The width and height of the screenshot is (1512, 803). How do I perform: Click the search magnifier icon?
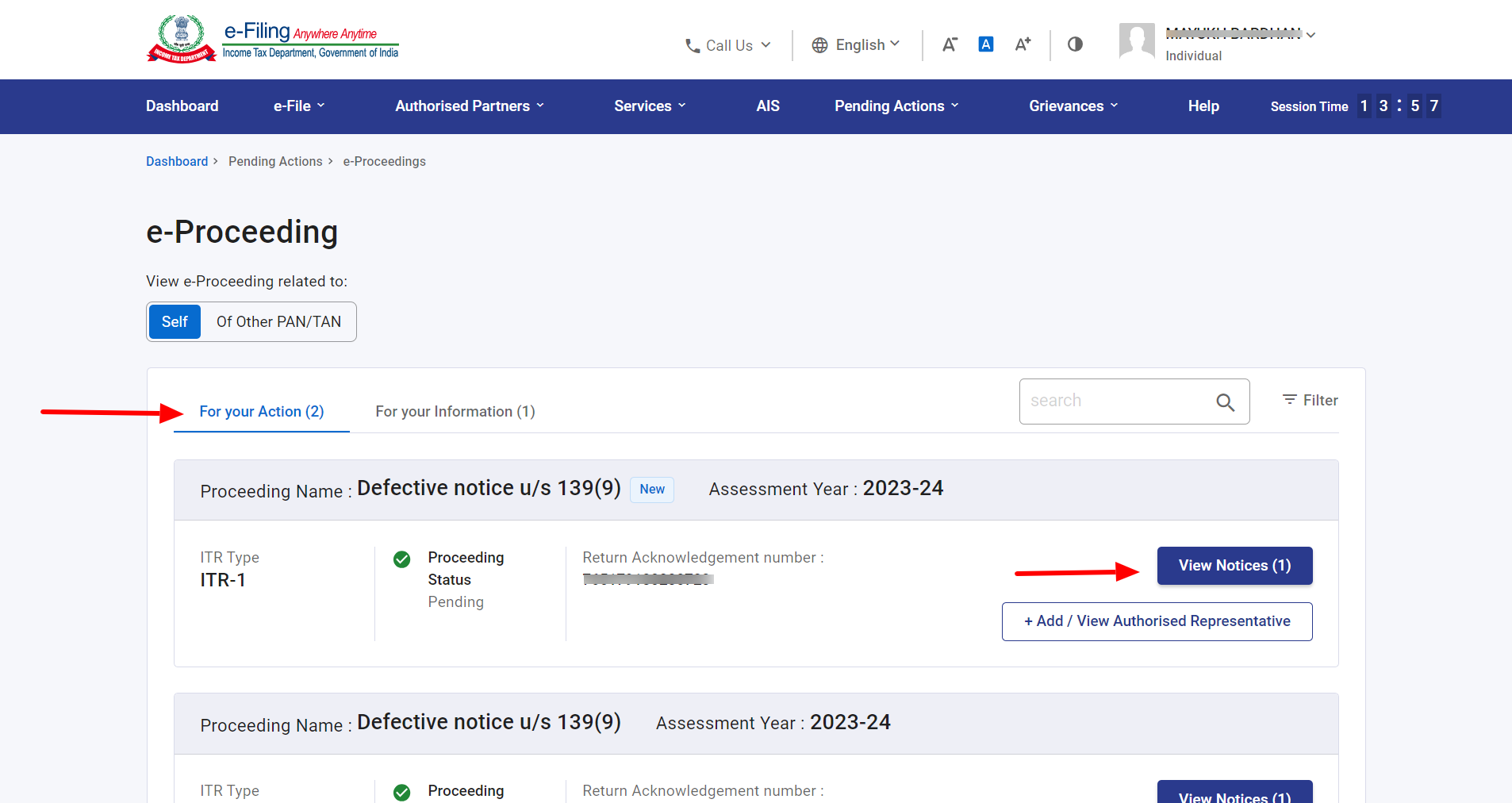click(1225, 402)
